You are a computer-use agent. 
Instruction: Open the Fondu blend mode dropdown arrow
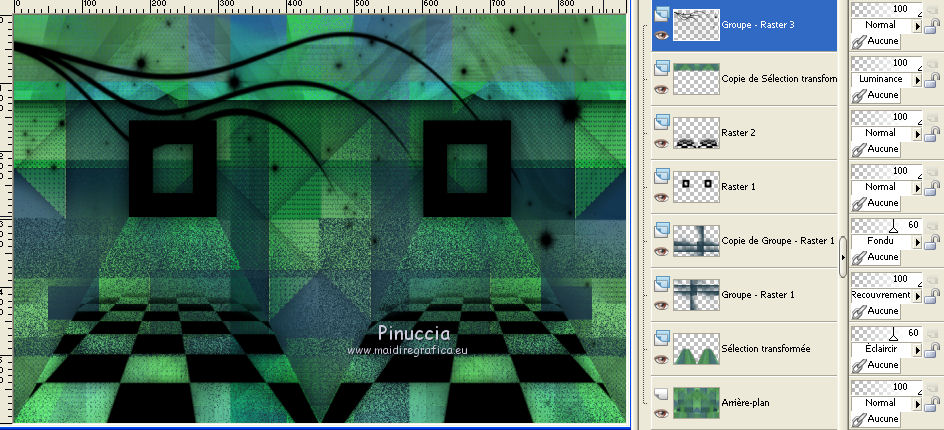(x=918, y=242)
